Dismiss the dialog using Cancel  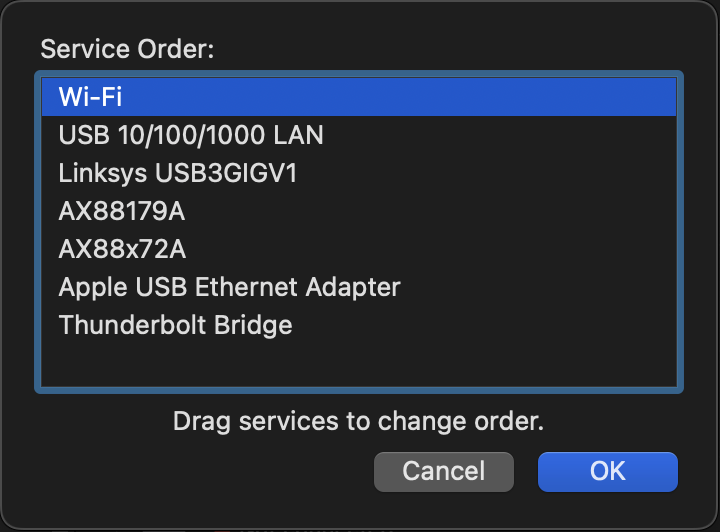click(x=443, y=471)
